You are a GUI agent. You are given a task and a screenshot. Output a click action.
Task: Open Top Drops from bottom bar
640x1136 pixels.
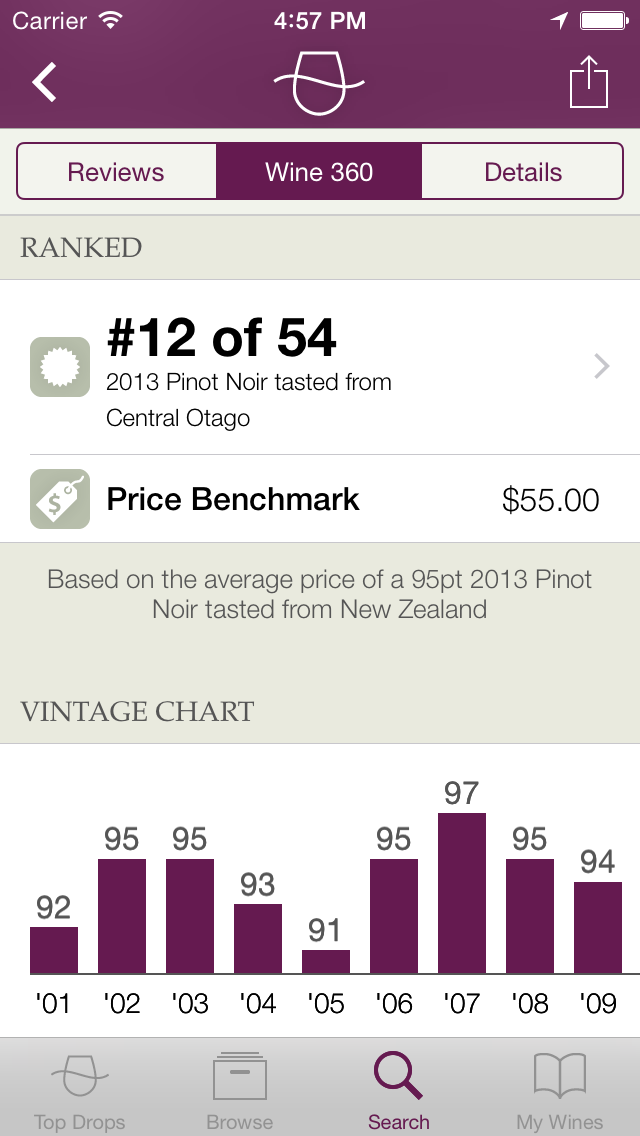pyautogui.click(x=79, y=1085)
